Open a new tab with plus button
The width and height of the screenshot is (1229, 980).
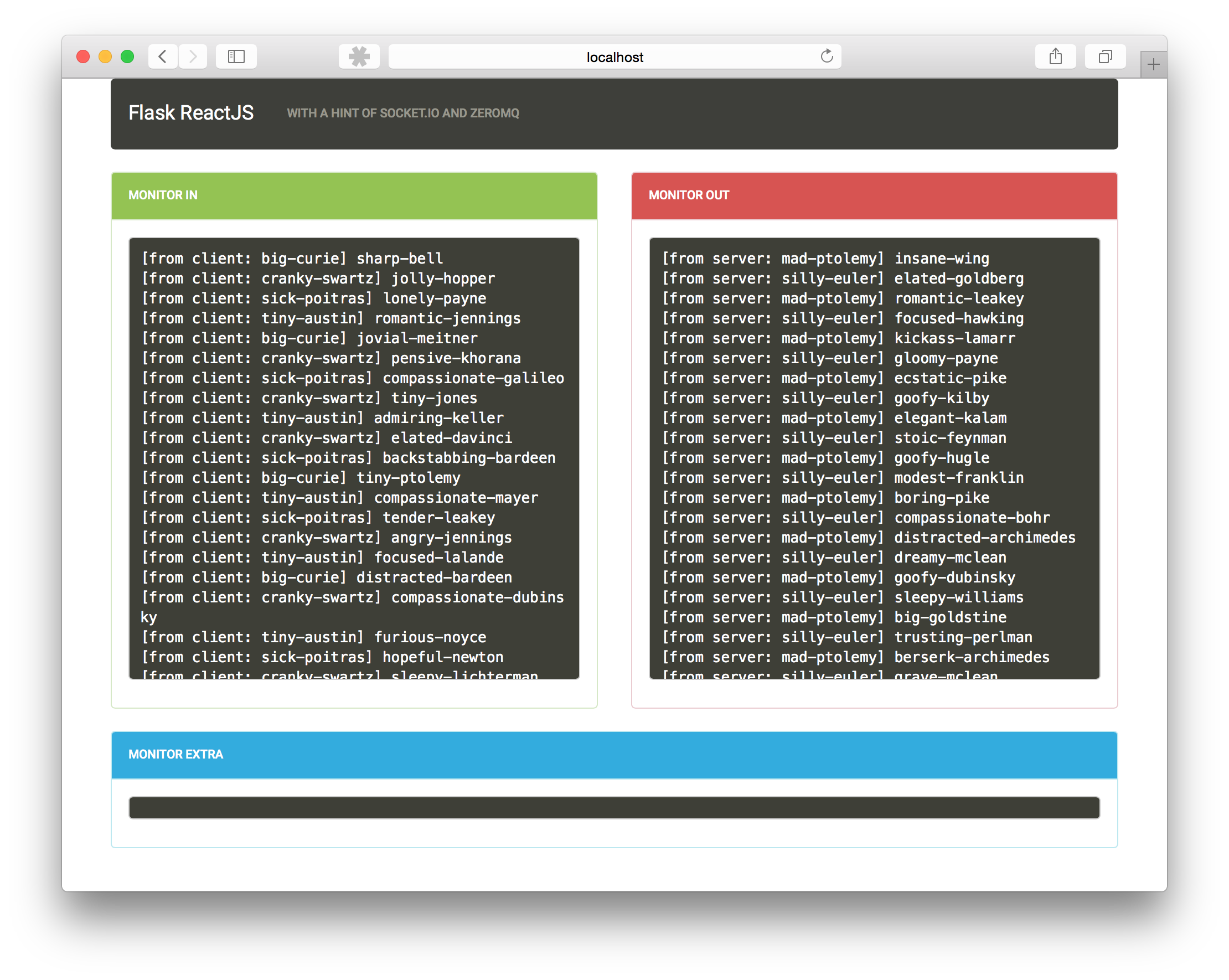(x=1153, y=64)
